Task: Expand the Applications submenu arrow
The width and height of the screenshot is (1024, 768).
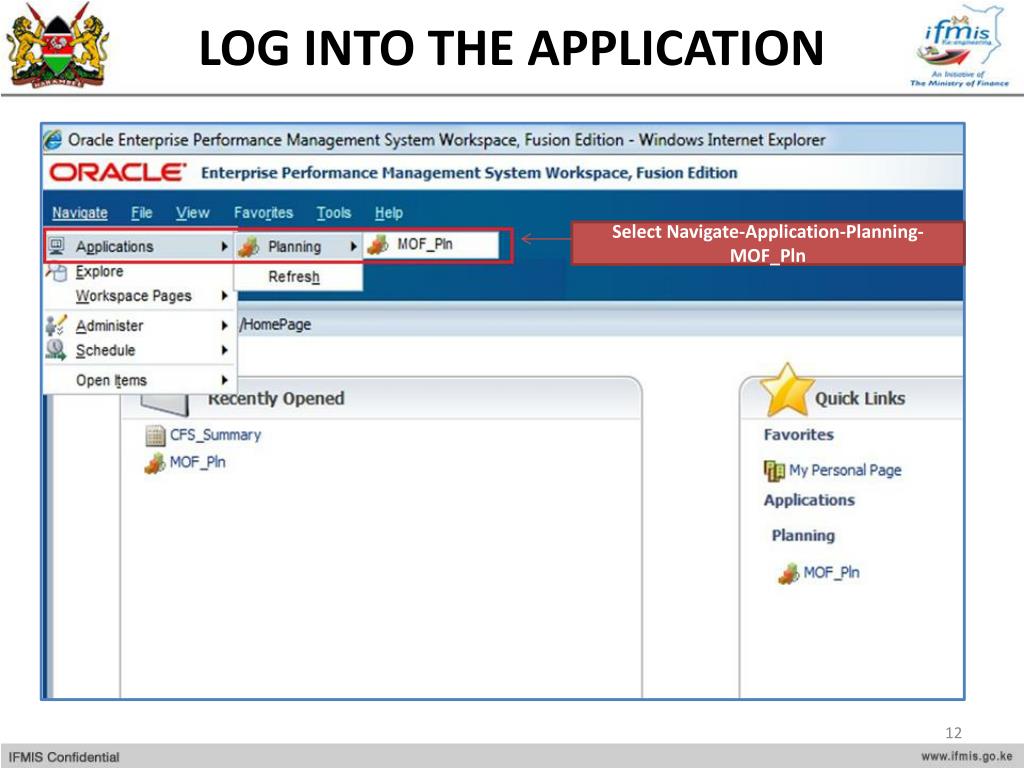Action: pyautogui.click(x=224, y=246)
